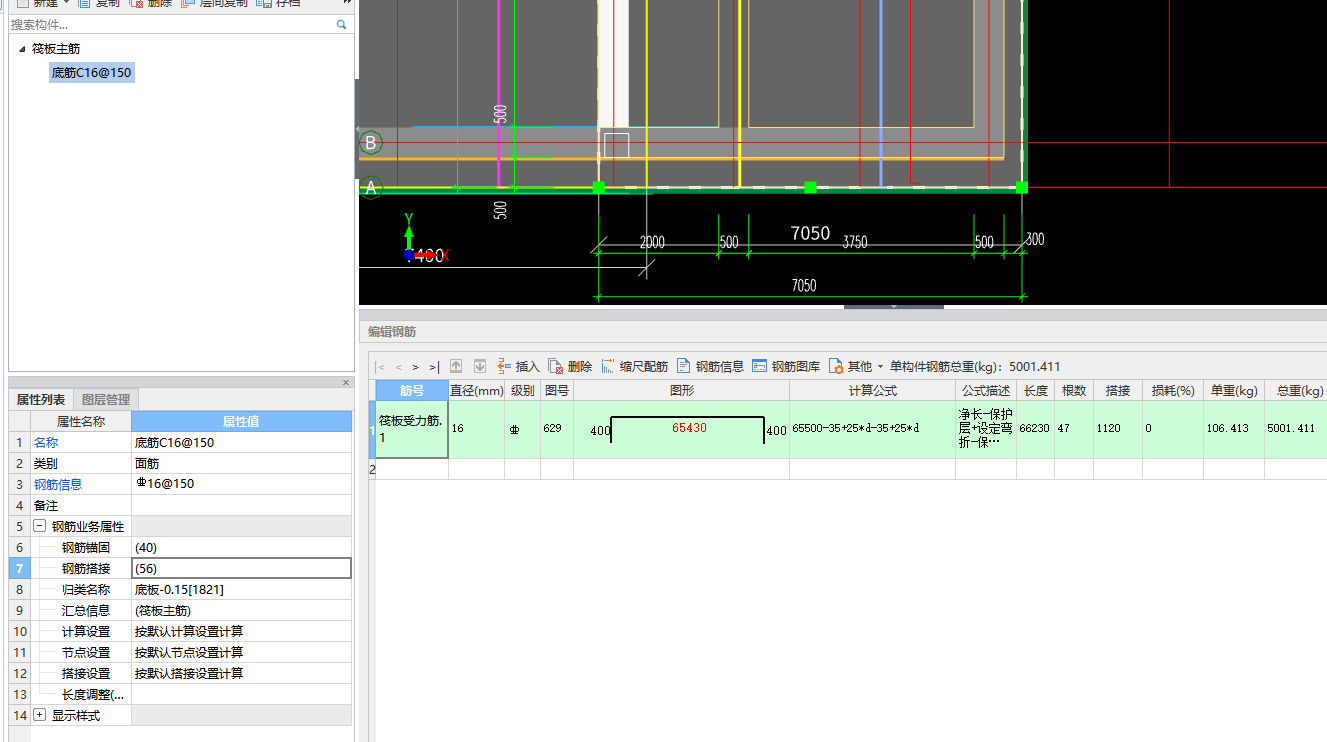This screenshot has height=742, width=1327.
Task: Select 长度调整 property row
Action: tap(181, 694)
